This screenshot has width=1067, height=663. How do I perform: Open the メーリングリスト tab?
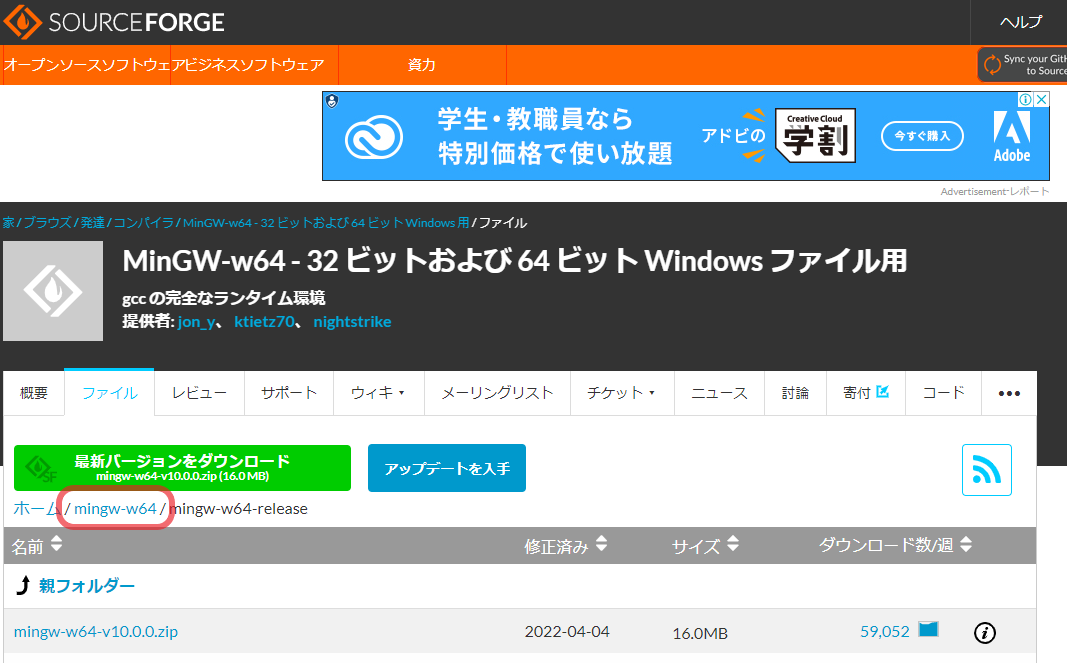point(497,393)
